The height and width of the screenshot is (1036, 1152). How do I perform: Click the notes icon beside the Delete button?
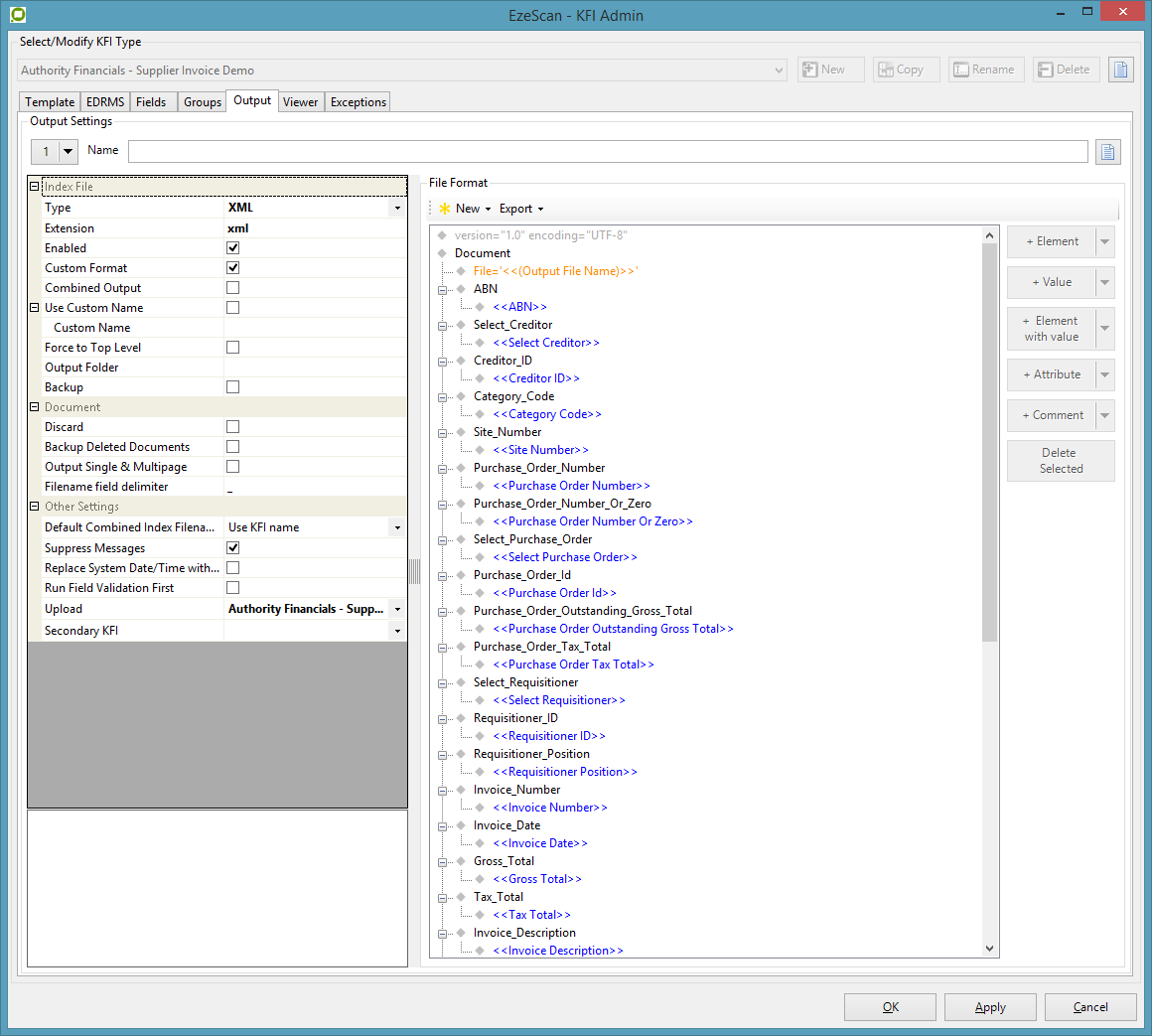(1120, 70)
